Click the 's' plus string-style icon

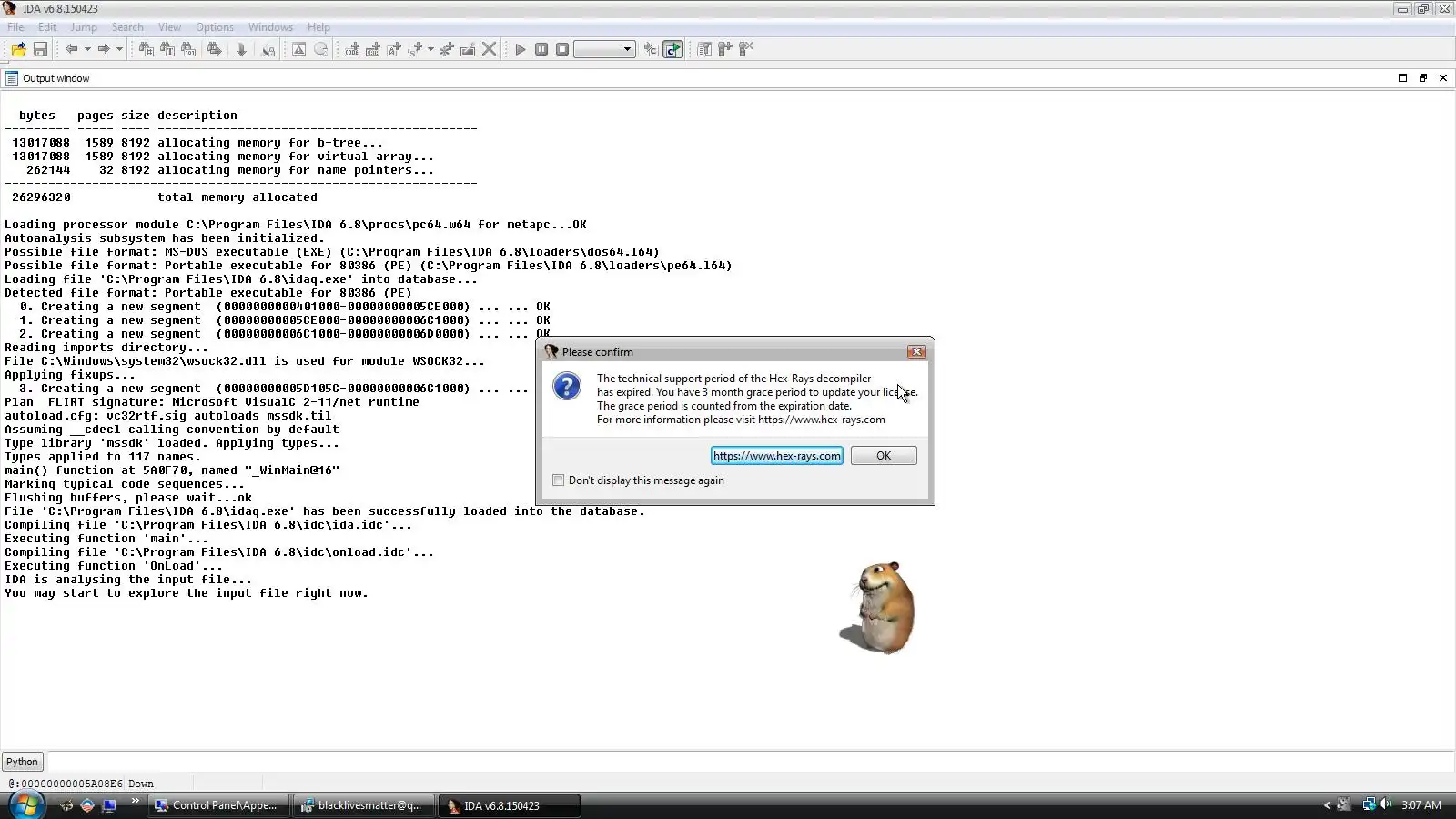pyautogui.click(x=416, y=49)
